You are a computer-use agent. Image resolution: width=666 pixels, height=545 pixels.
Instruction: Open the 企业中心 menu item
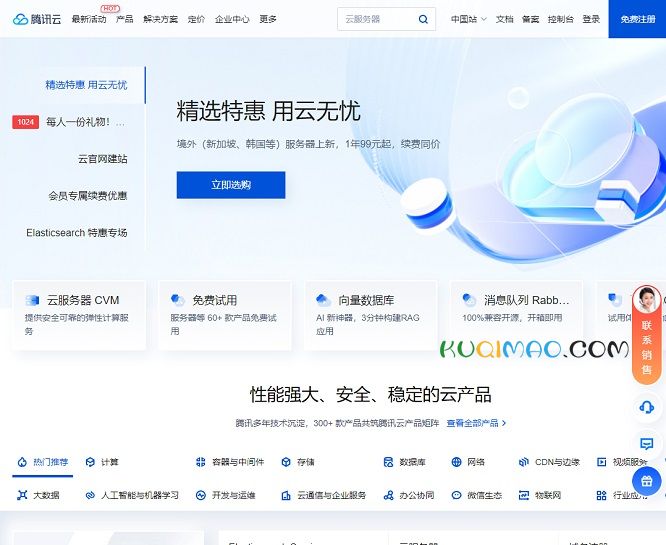232,19
